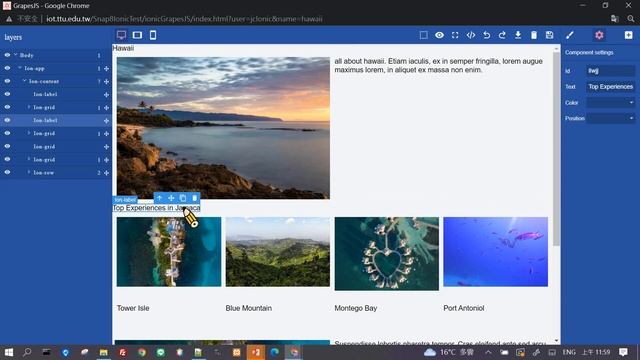Undo the last change

pos(487,35)
